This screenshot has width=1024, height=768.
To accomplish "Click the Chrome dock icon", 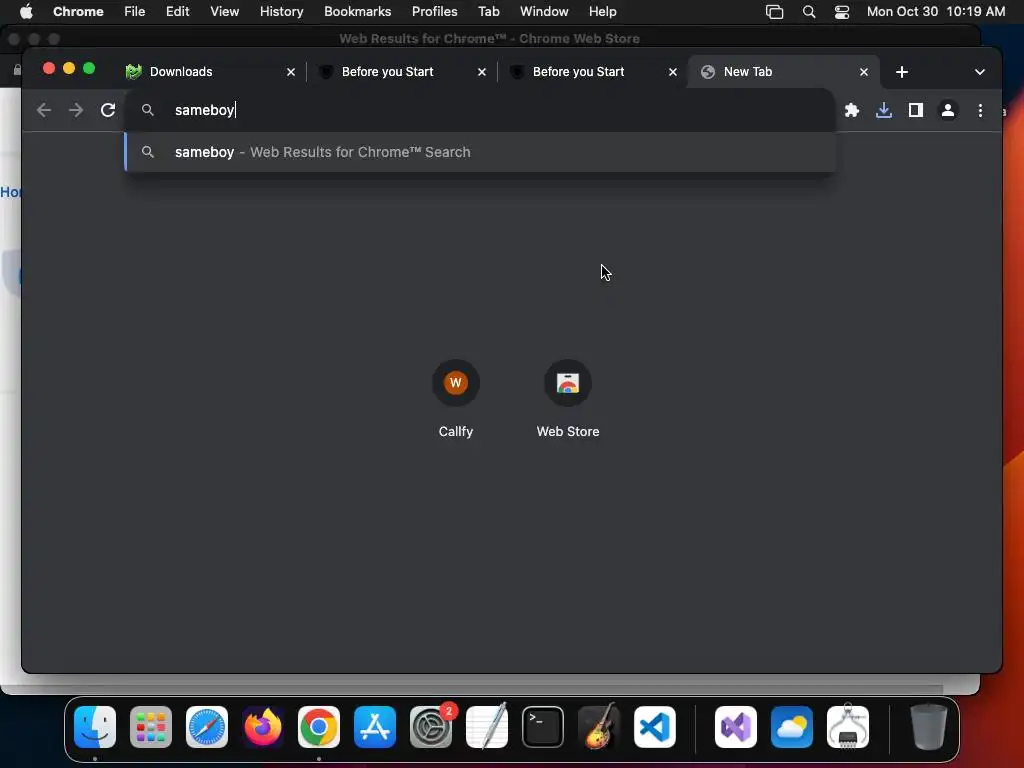I will tap(319, 727).
